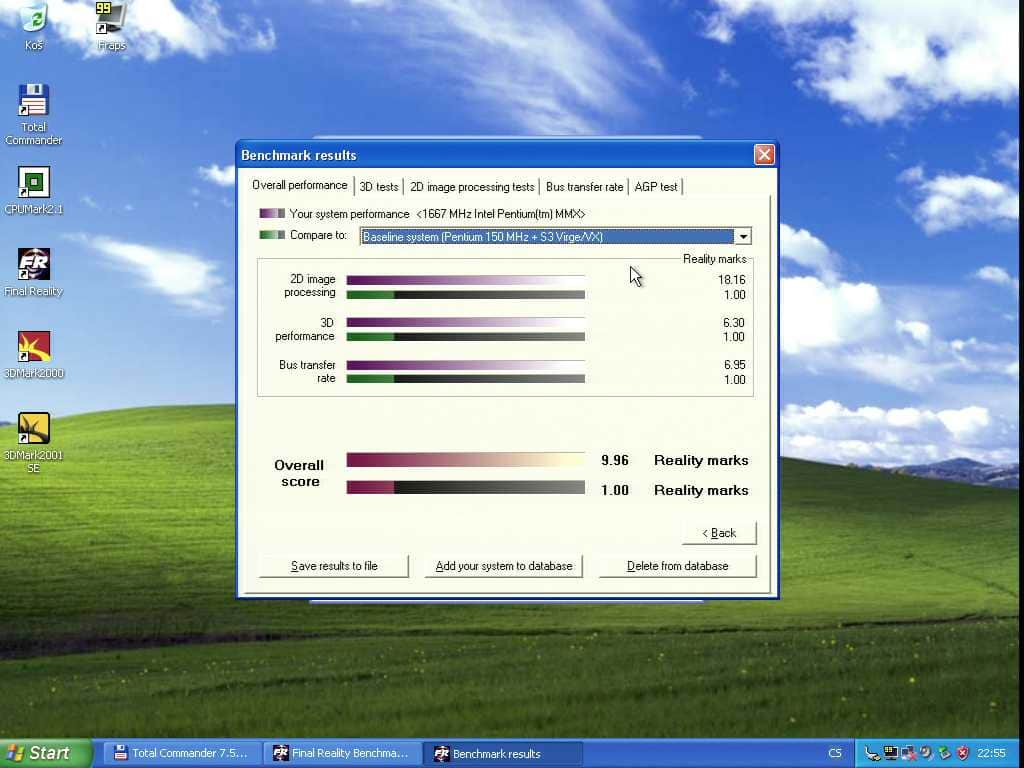Screen dimensions: 1024x768
Task: Open the Compare to dropdown arrow
Action: (743, 236)
